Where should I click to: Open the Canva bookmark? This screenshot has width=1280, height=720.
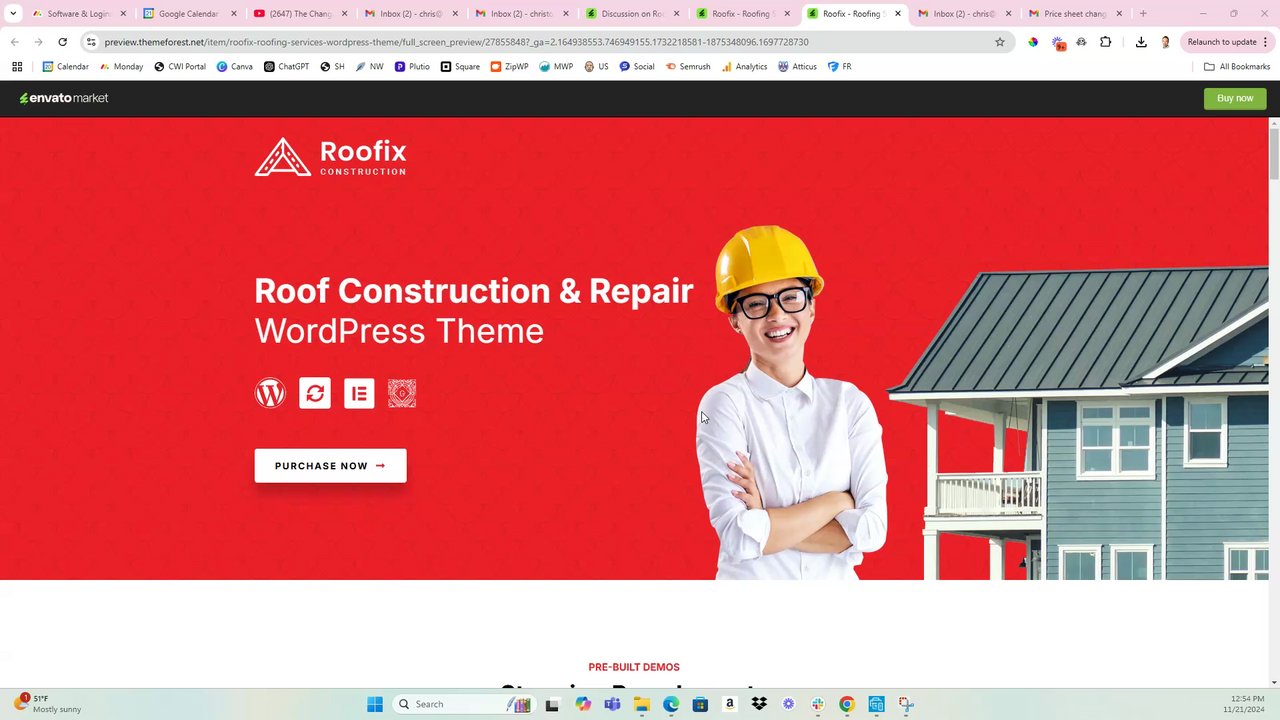(235, 66)
